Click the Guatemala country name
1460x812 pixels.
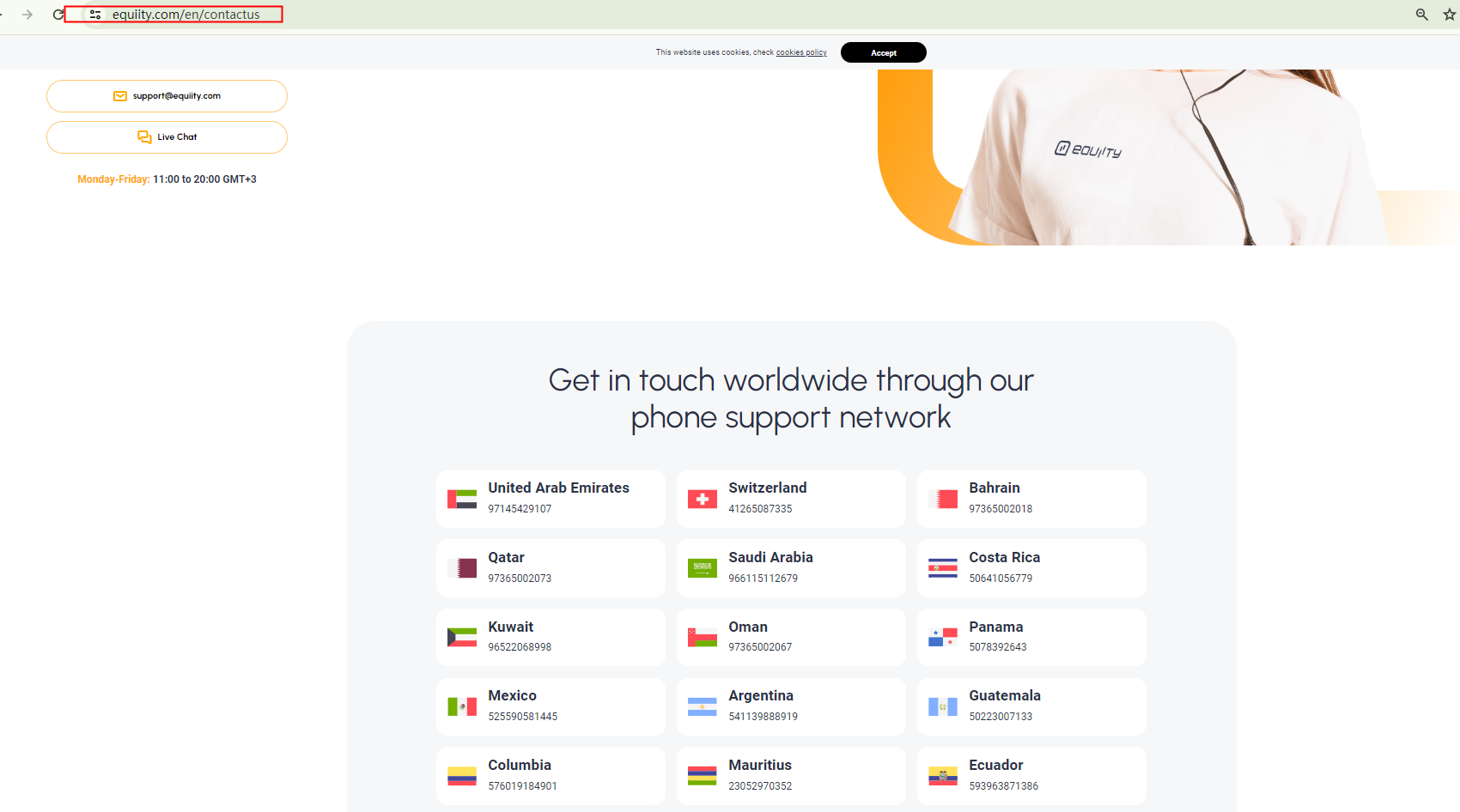[x=1005, y=695]
